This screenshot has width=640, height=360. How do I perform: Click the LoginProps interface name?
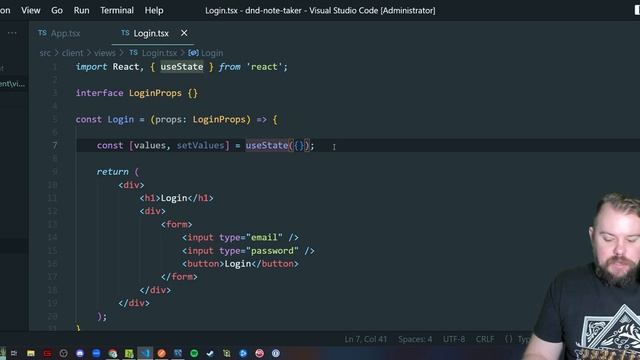click(155, 93)
